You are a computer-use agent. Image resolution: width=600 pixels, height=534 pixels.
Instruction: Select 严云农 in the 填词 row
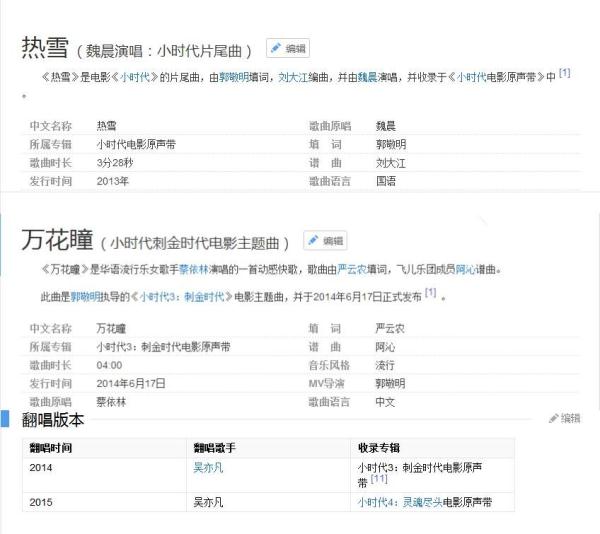[x=390, y=328]
